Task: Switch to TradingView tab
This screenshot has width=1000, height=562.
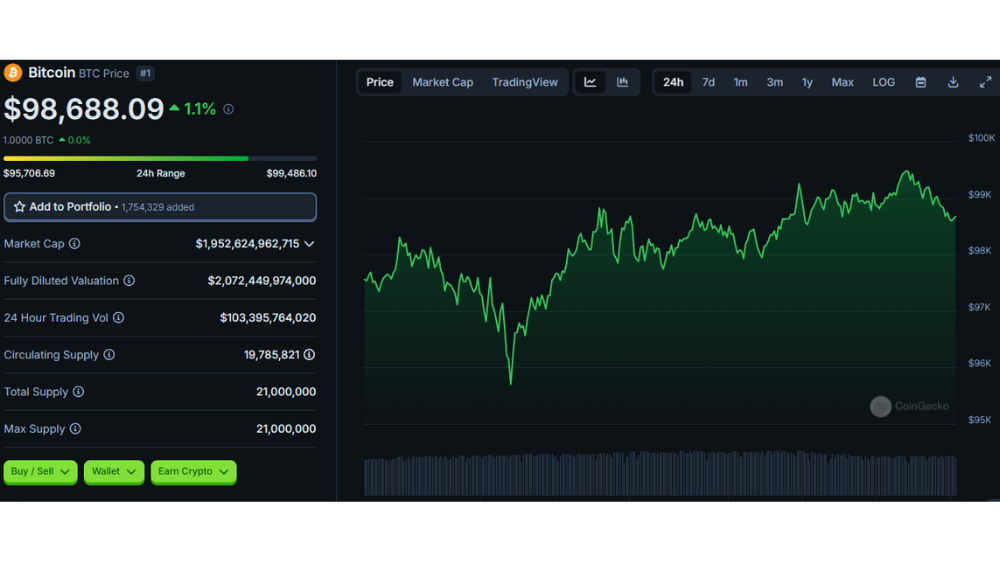Action: pos(525,82)
